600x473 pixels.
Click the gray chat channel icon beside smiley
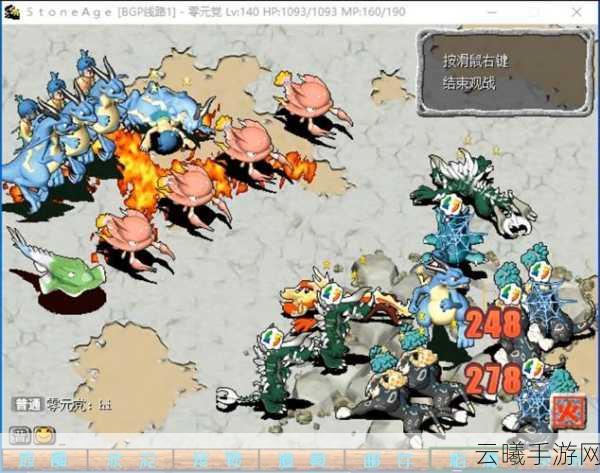click(x=20, y=435)
